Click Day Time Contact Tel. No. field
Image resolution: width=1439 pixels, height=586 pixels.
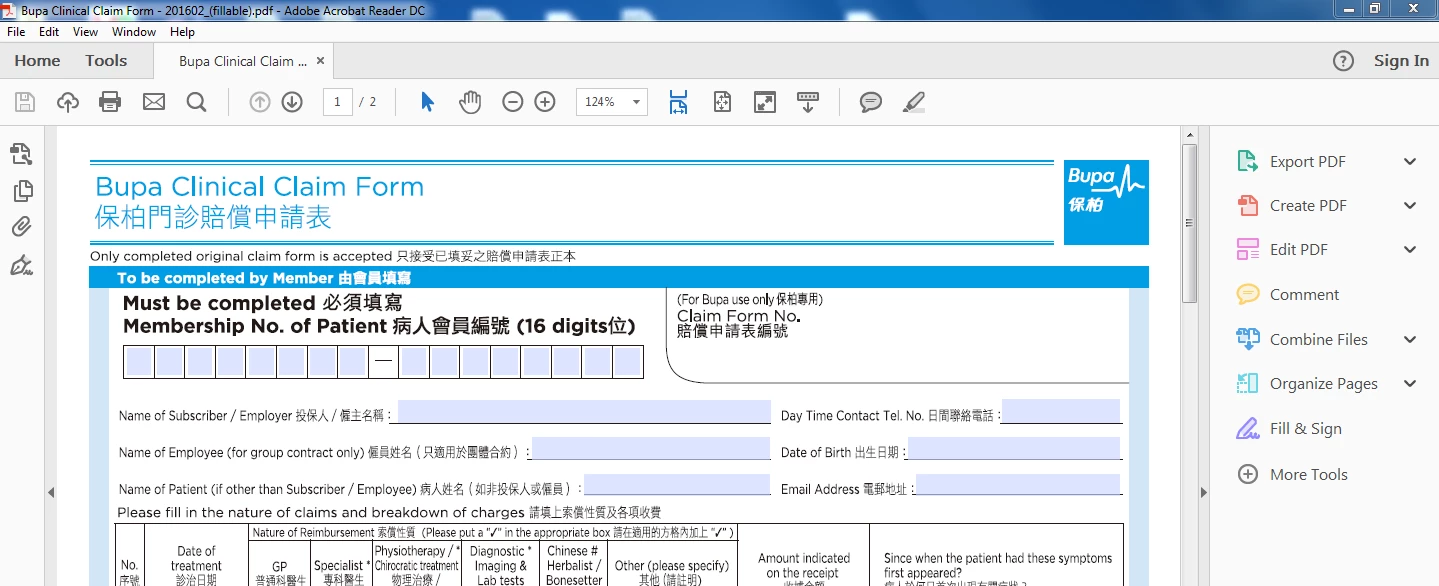pos(1062,411)
